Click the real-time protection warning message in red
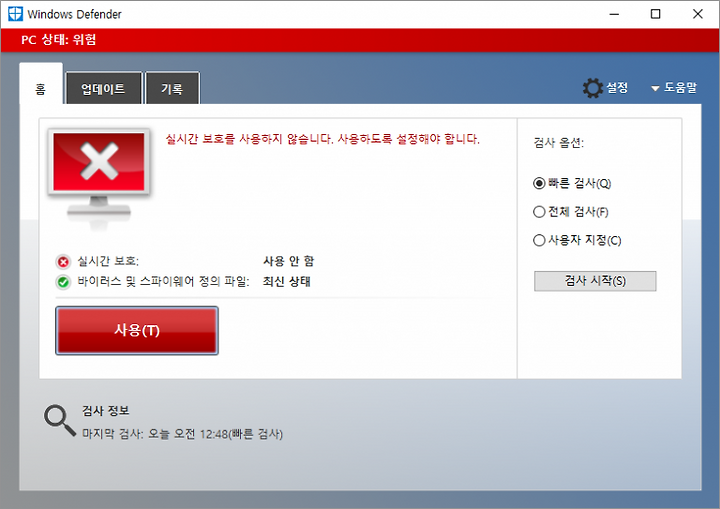The height and width of the screenshot is (509, 720). [322, 139]
